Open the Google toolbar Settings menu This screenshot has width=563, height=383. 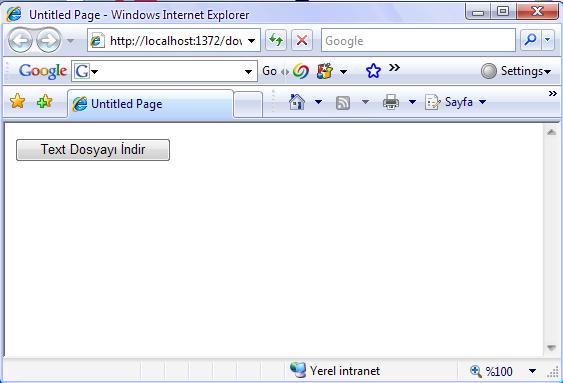[x=516, y=71]
